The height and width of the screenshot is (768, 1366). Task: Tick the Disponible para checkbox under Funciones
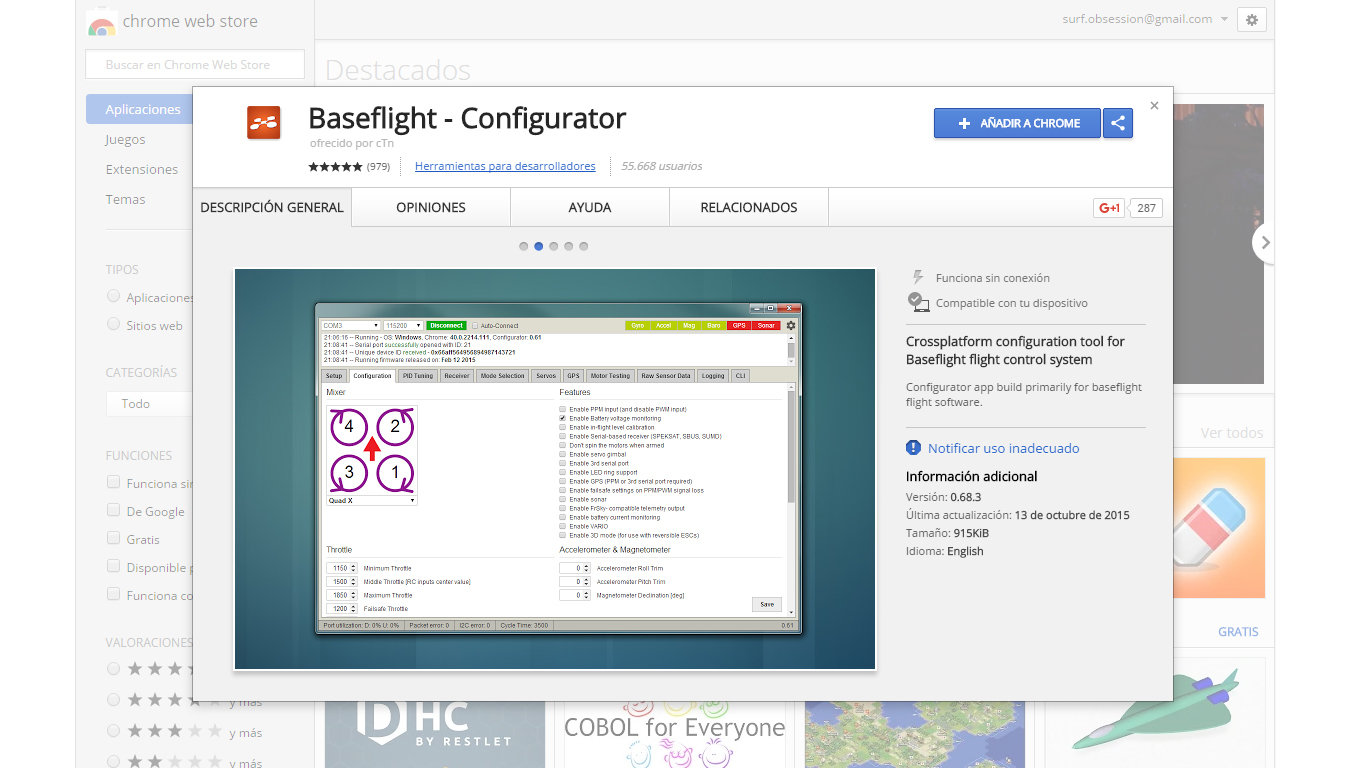coord(113,566)
